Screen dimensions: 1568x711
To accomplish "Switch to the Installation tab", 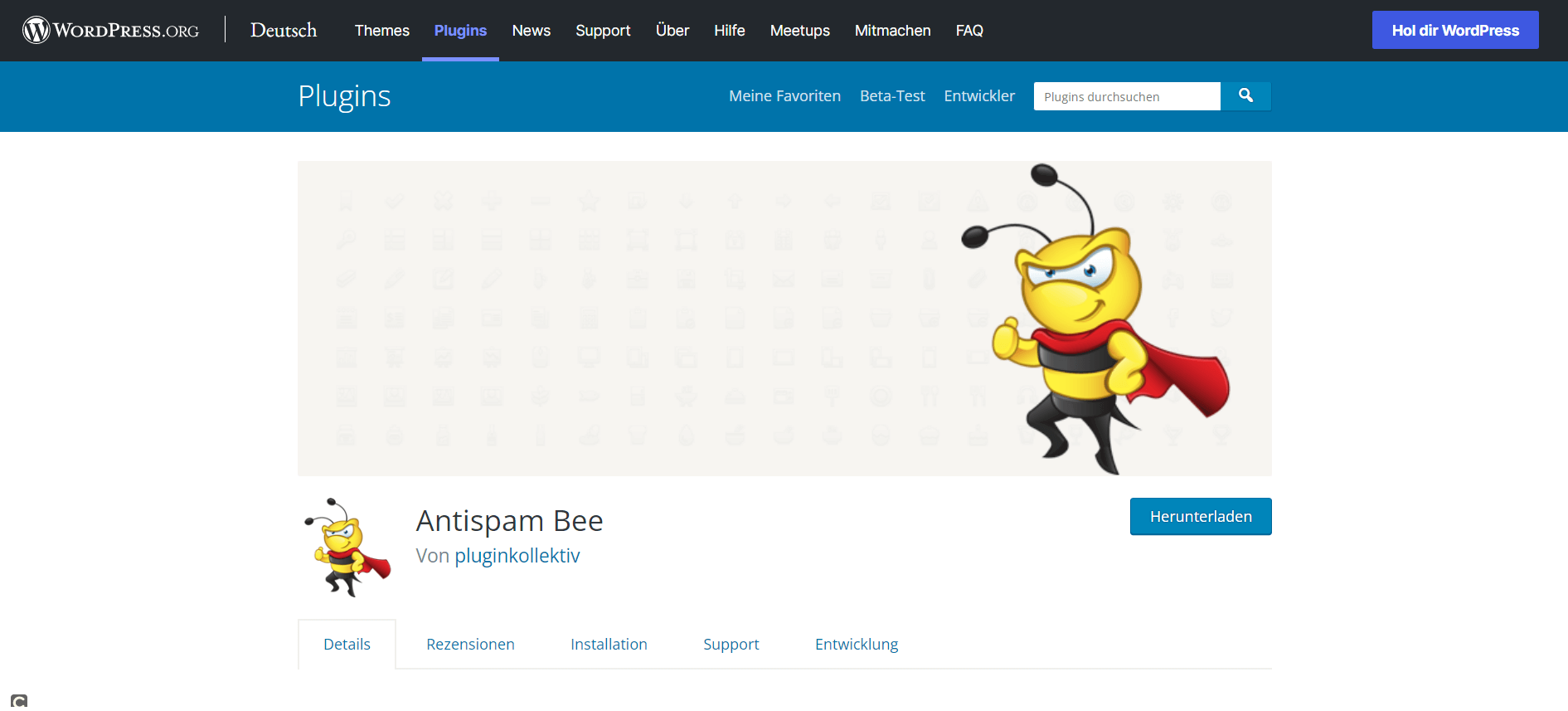I will (609, 645).
